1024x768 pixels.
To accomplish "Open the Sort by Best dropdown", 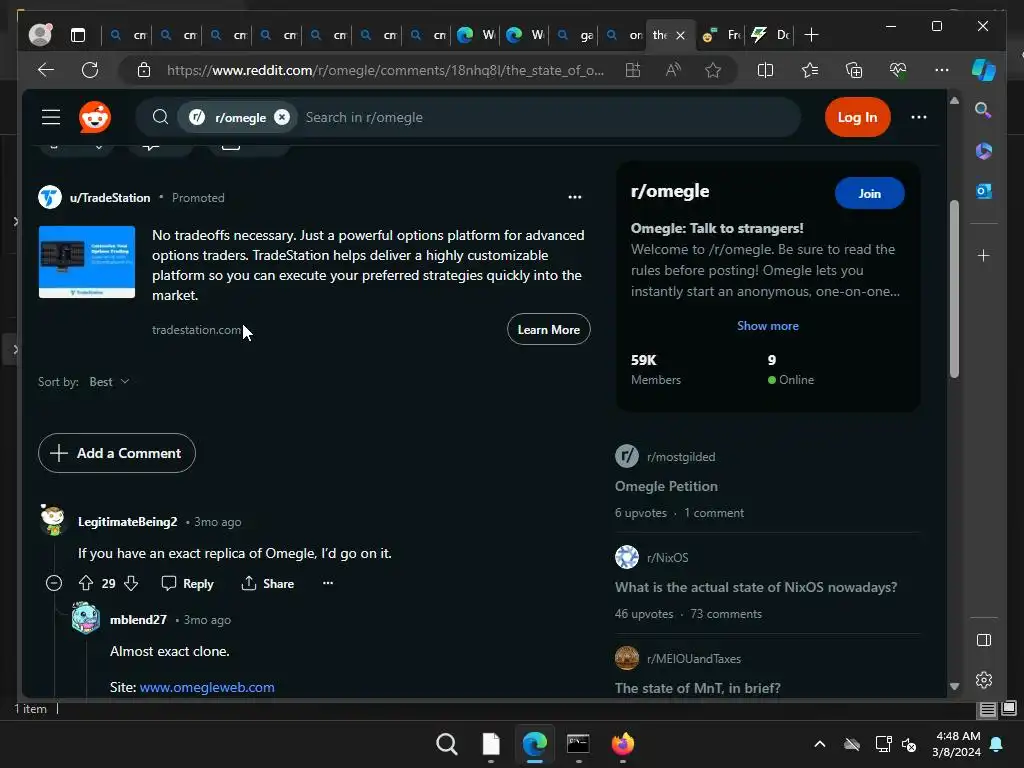I will click(x=109, y=381).
